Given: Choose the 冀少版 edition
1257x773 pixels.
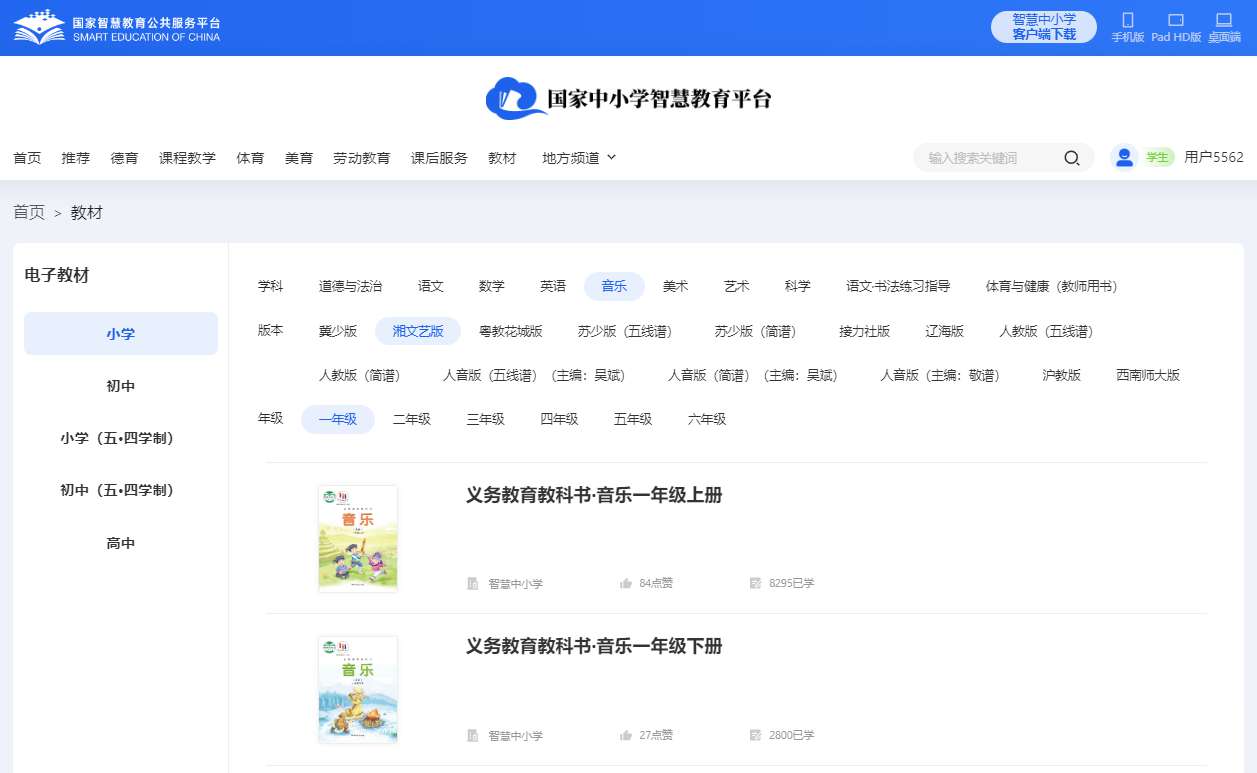Looking at the screenshot, I should click(x=338, y=331).
